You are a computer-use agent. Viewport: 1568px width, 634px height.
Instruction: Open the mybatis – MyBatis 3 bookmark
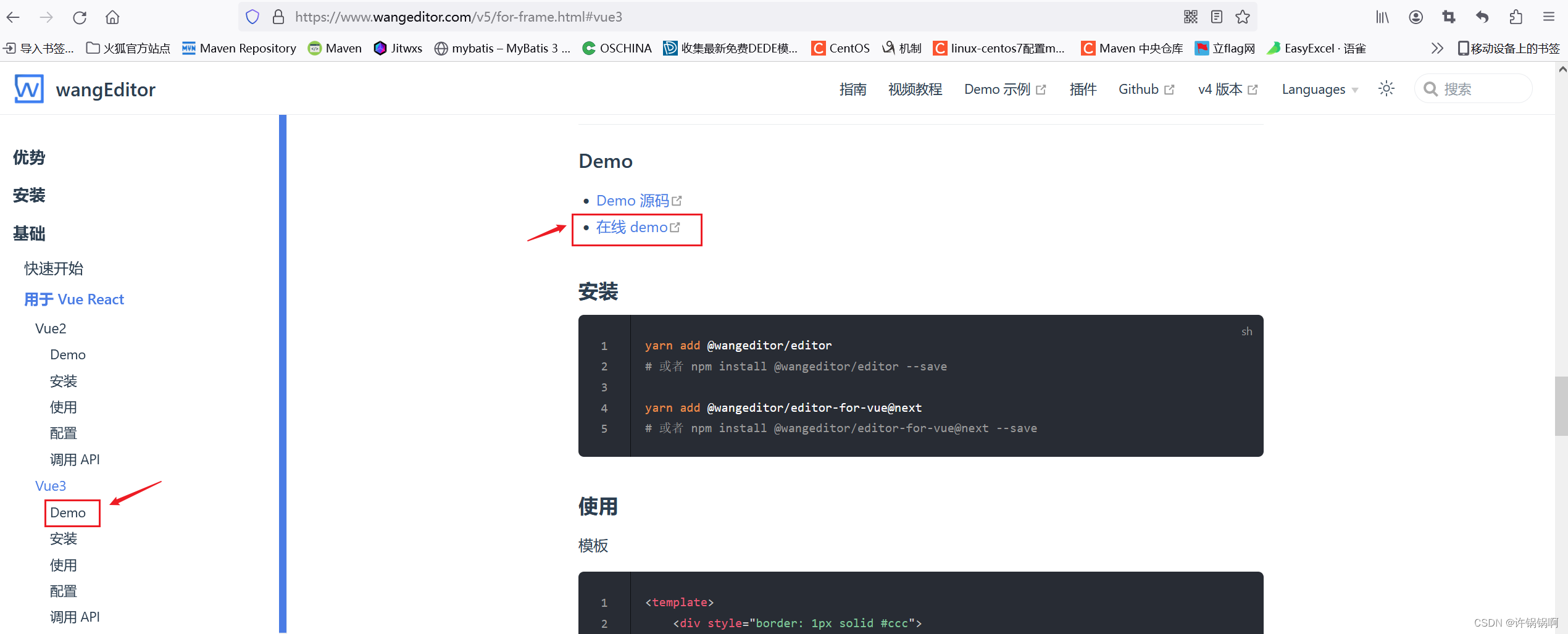pyautogui.click(x=503, y=48)
